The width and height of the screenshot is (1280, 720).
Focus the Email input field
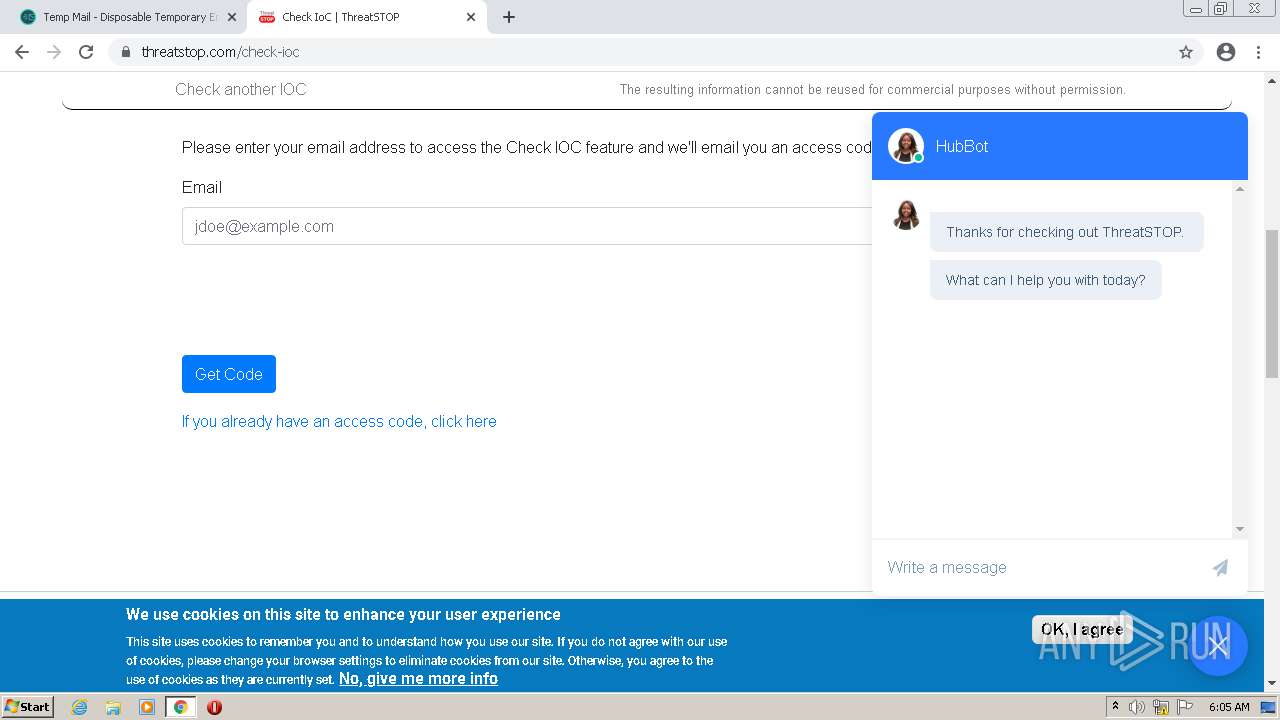[527, 226]
